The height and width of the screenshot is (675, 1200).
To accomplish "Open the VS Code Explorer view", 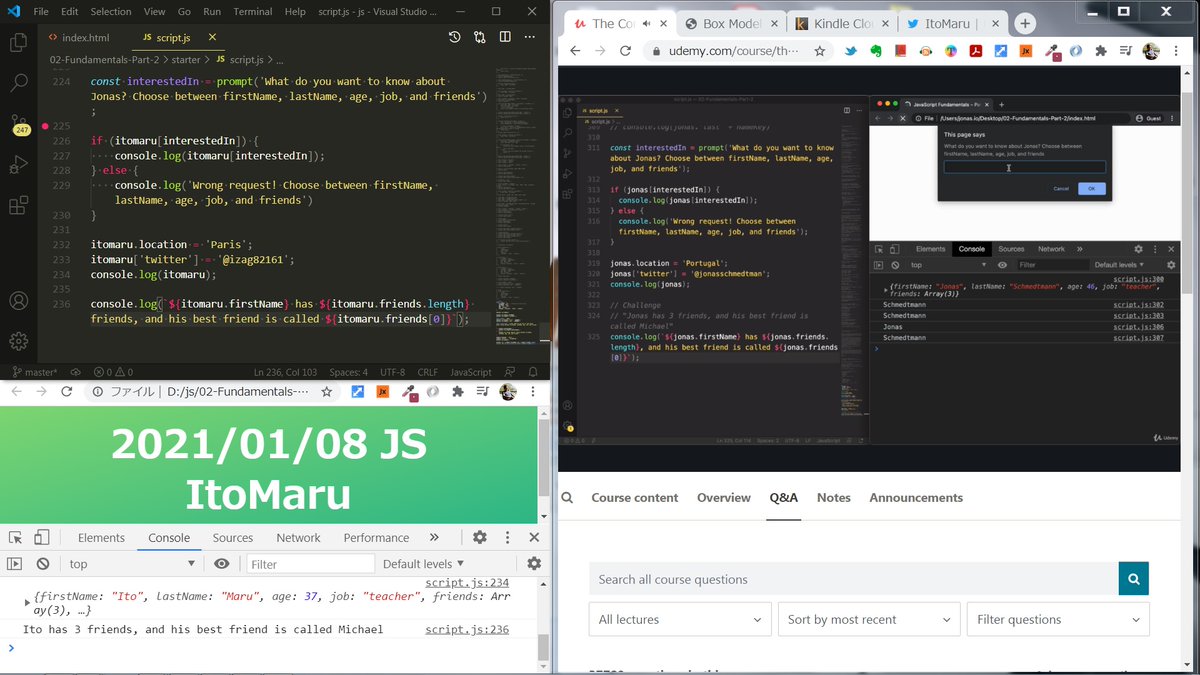I will pos(18,42).
